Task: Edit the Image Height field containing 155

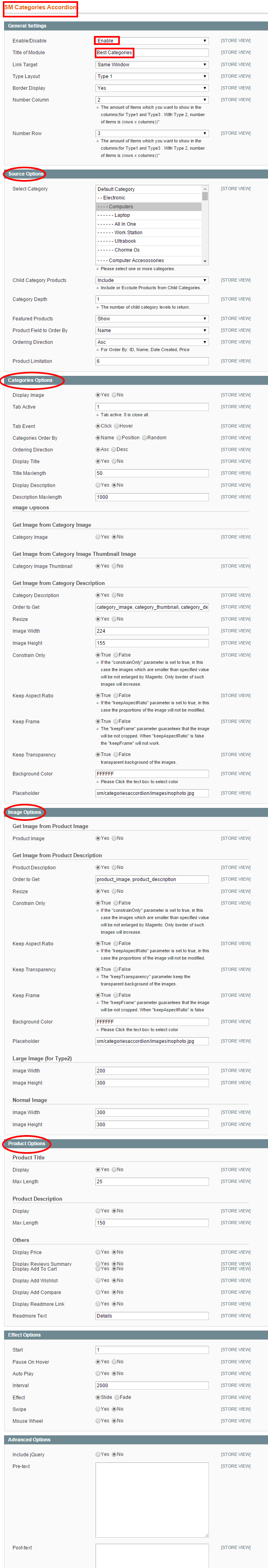Action: click(152, 643)
